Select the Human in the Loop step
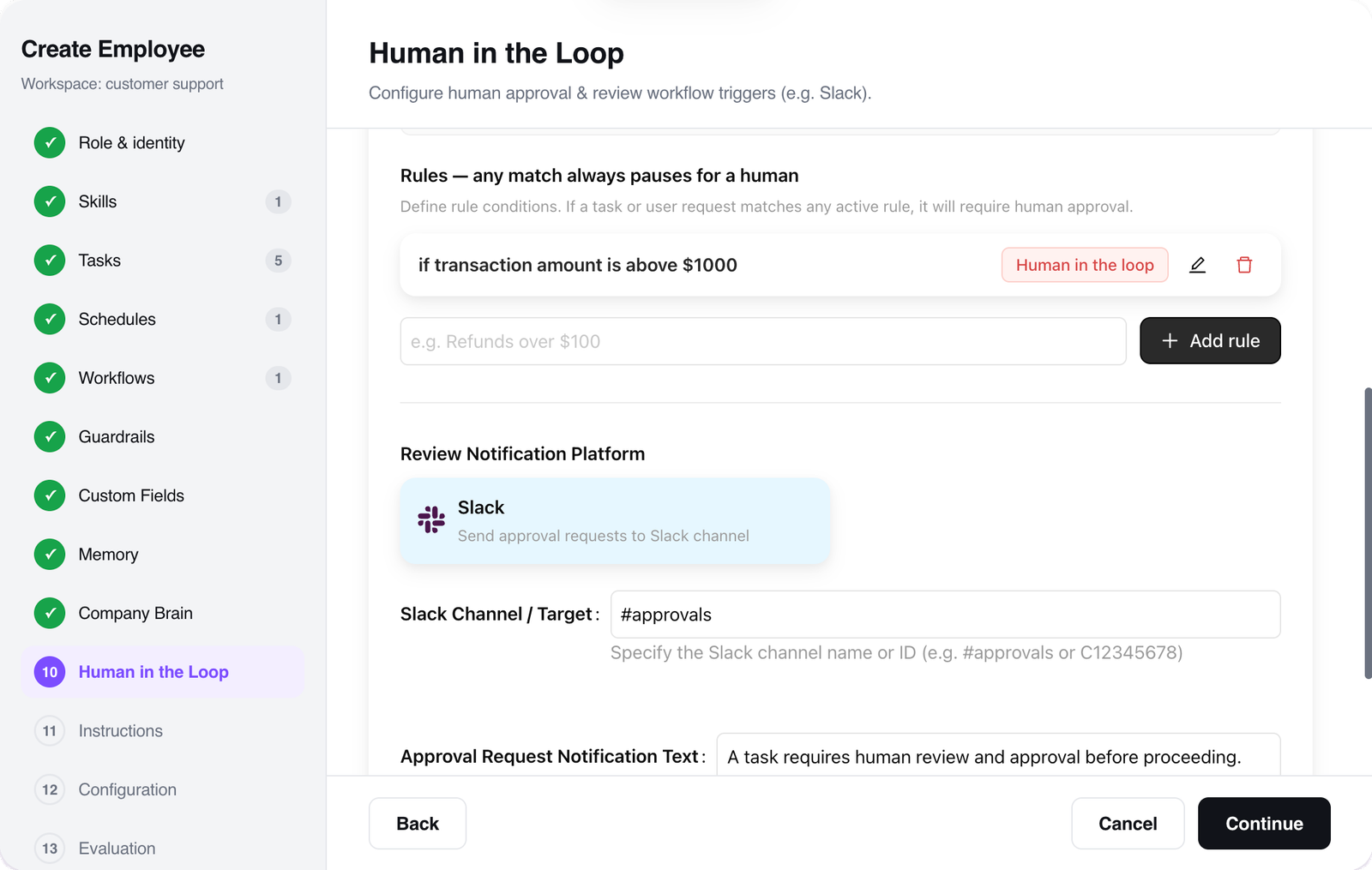Image resolution: width=1372 pixels, height=870 pixels. pyautogui.click(x=163, y=672)
